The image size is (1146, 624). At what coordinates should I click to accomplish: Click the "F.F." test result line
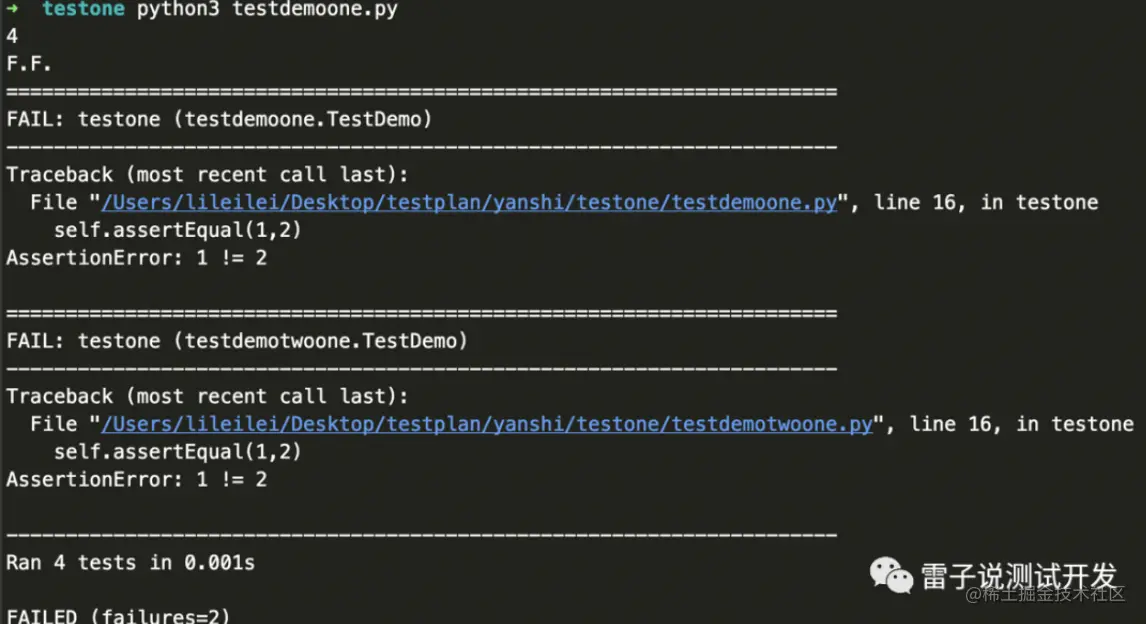29,64
